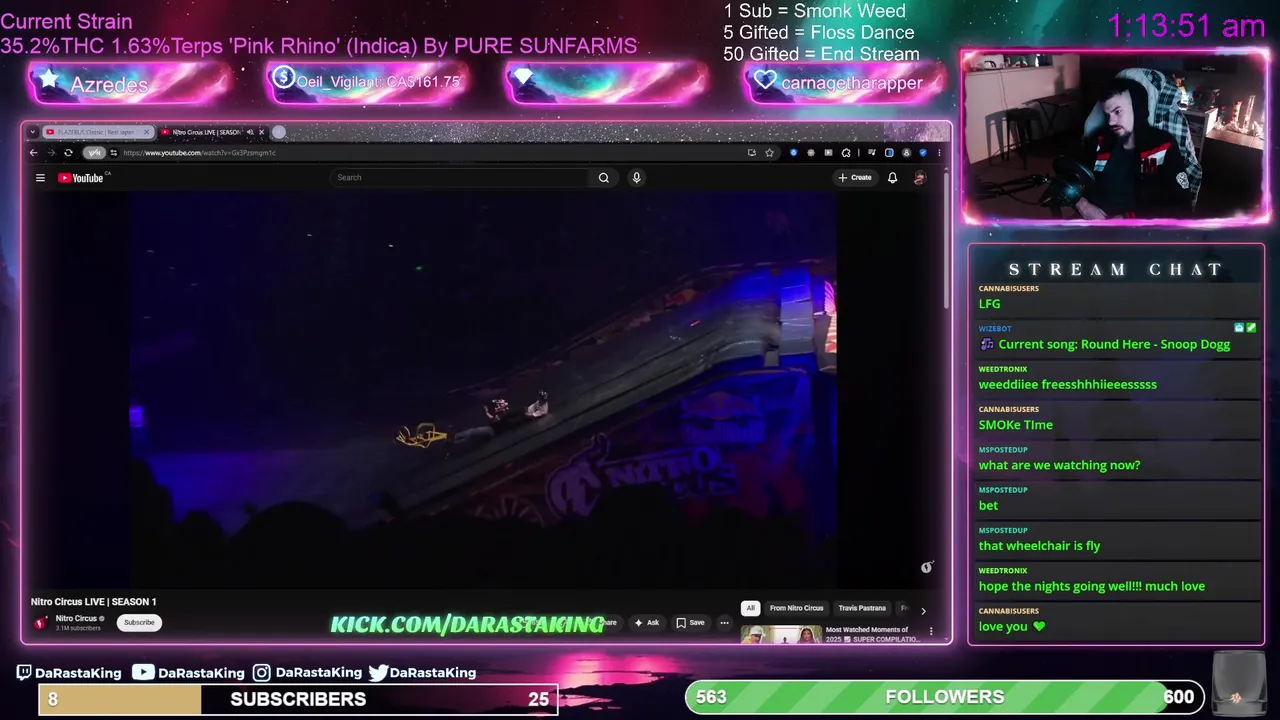
Task: Open the browser three-dot menu
Action: pos(939,153)
